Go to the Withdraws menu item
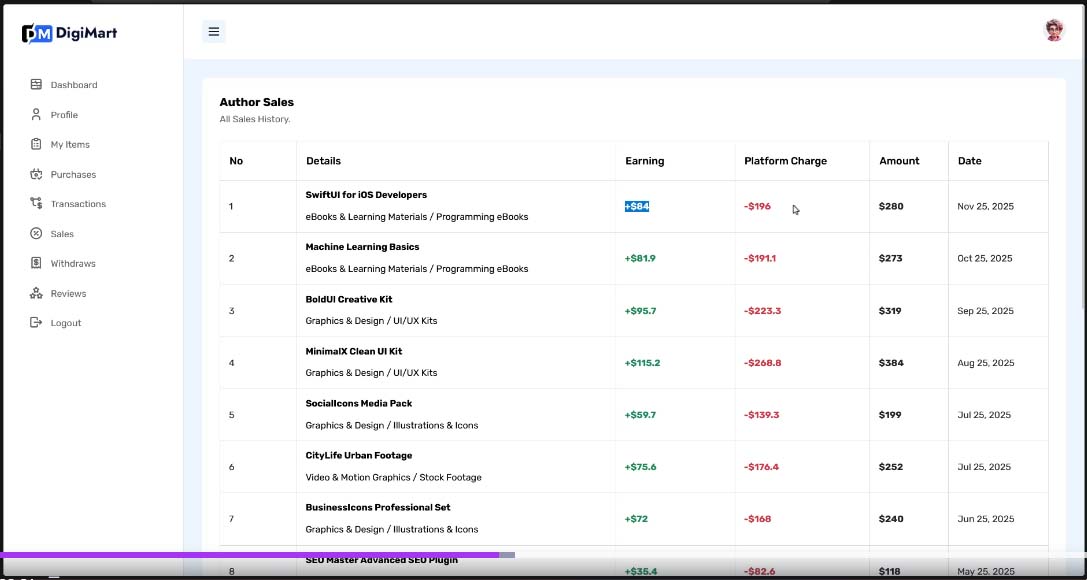Image resolution: width=1087 pixels, height=580 pixels. [x=72, y=264]
